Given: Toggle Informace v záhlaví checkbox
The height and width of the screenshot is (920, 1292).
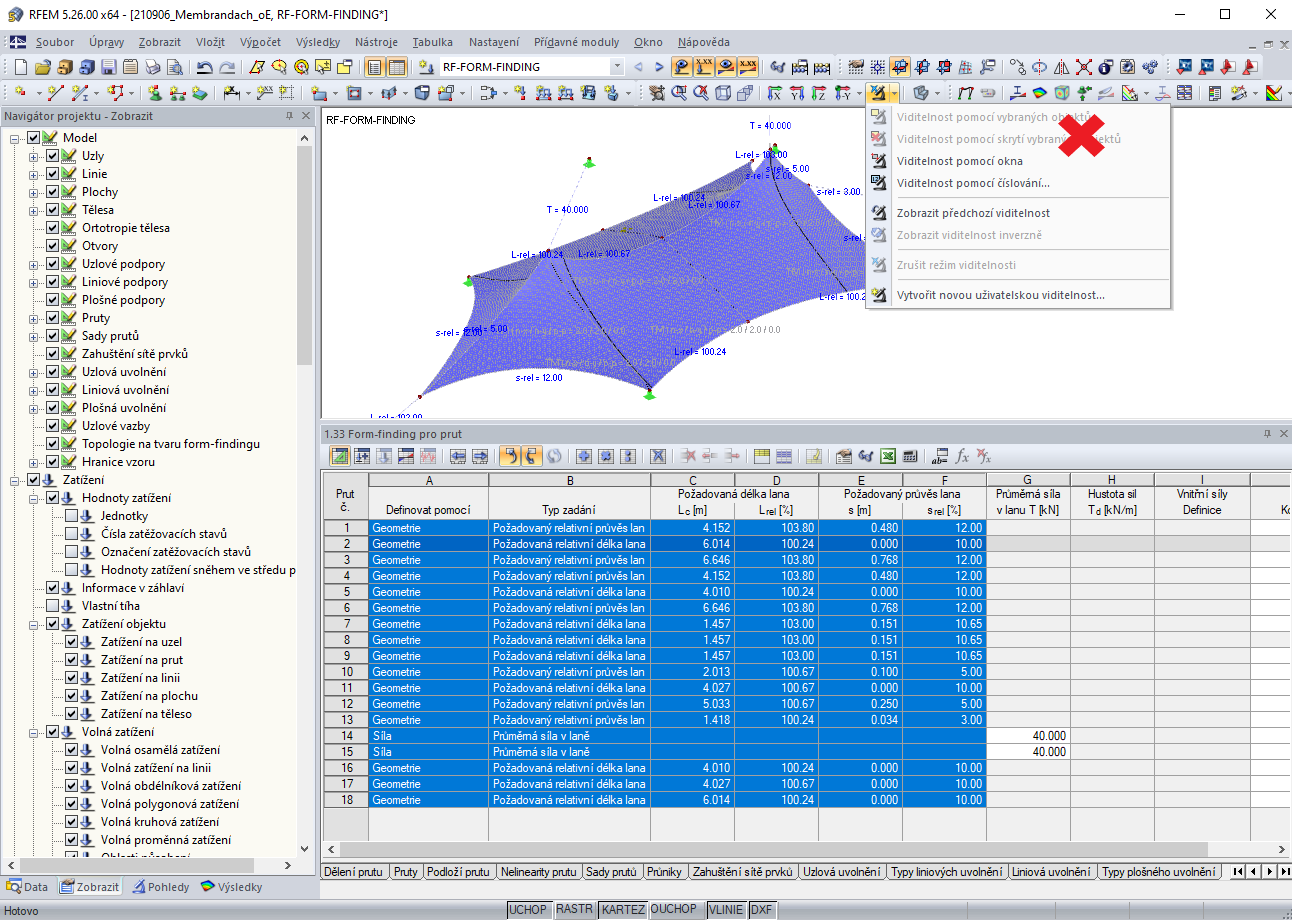Looking at the screenshot, I should click(x=53, y=588).
